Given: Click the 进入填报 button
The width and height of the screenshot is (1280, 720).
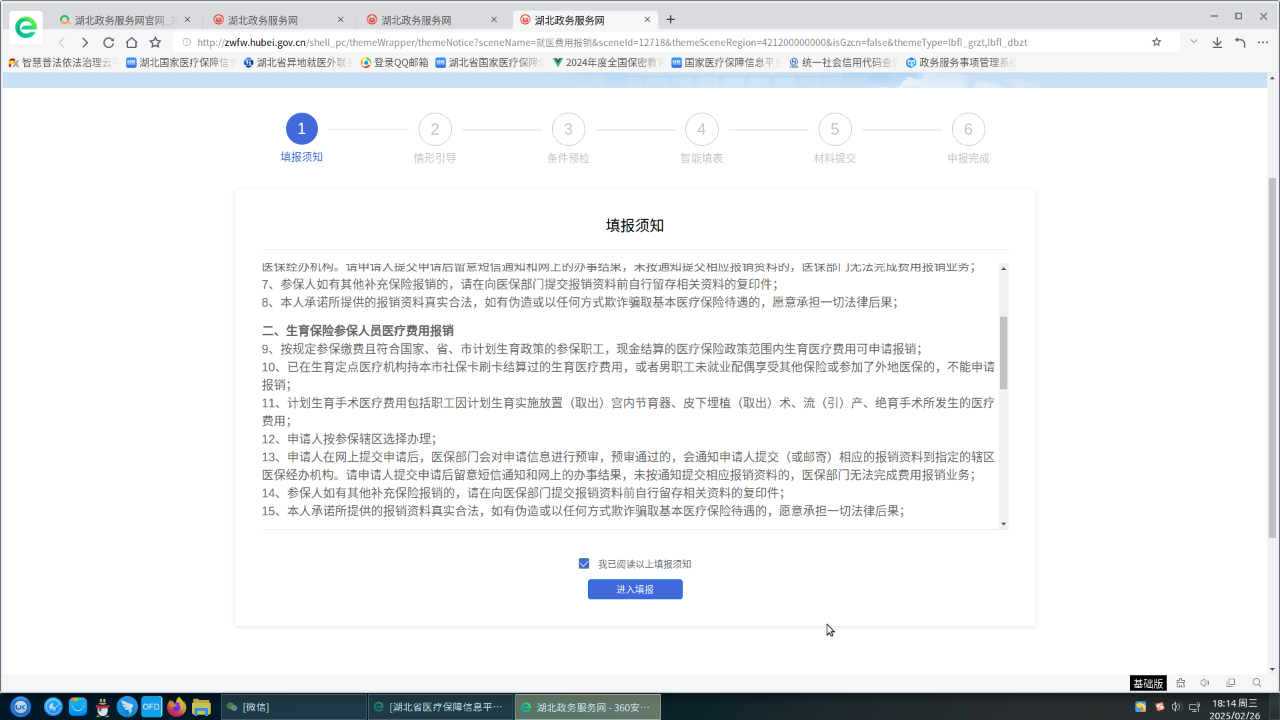Looking at the screenshot, I should point(635,590).
